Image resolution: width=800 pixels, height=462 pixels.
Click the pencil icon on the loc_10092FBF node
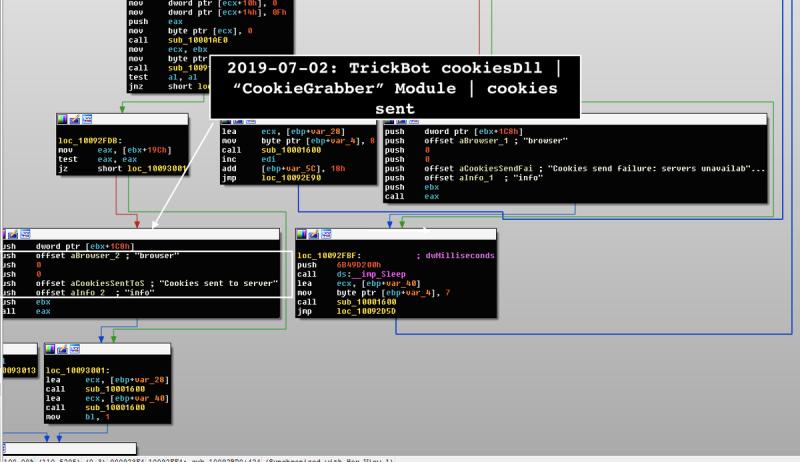coord(311,235)
